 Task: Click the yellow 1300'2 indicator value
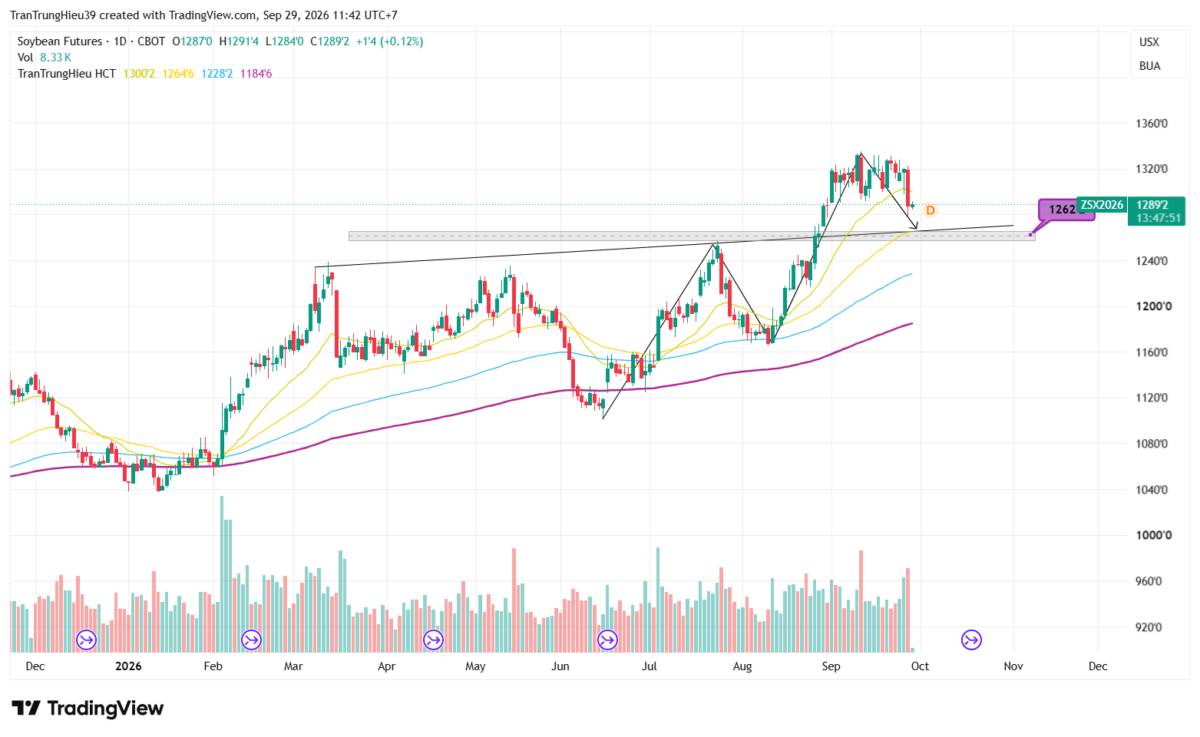tap(138, 73)
